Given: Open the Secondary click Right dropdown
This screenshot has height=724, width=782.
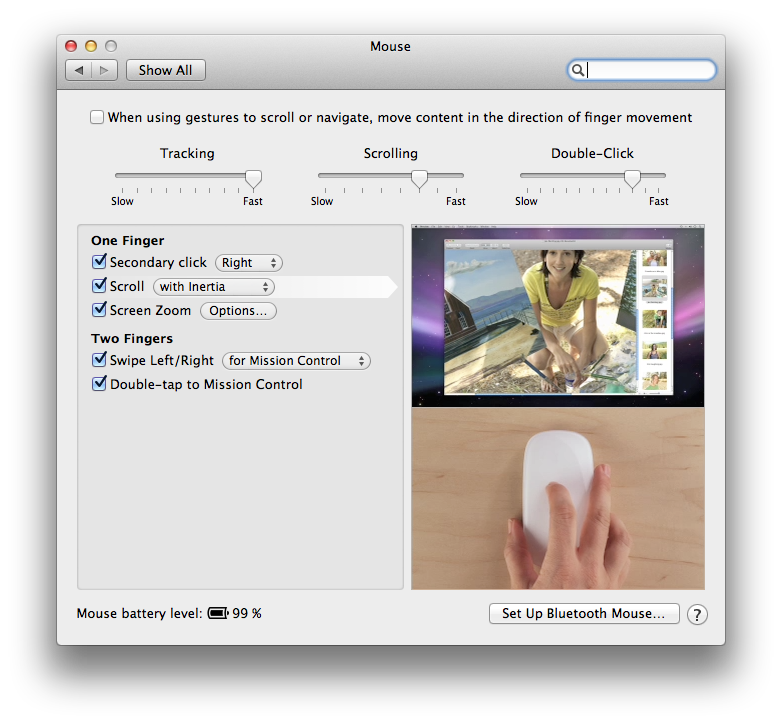Looking at the screenshot, I should pyautogui.click(x=249, y=263).
